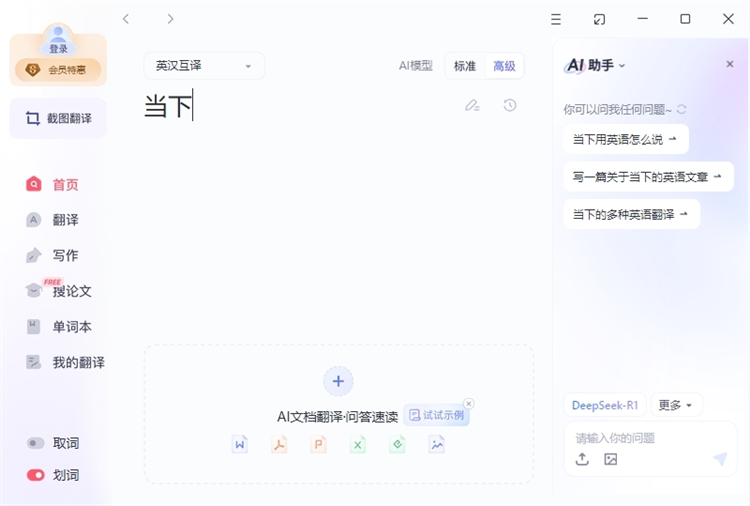Send the question with paper plane icon
Viewport: 750px width, 506px height.
point(720,459)
